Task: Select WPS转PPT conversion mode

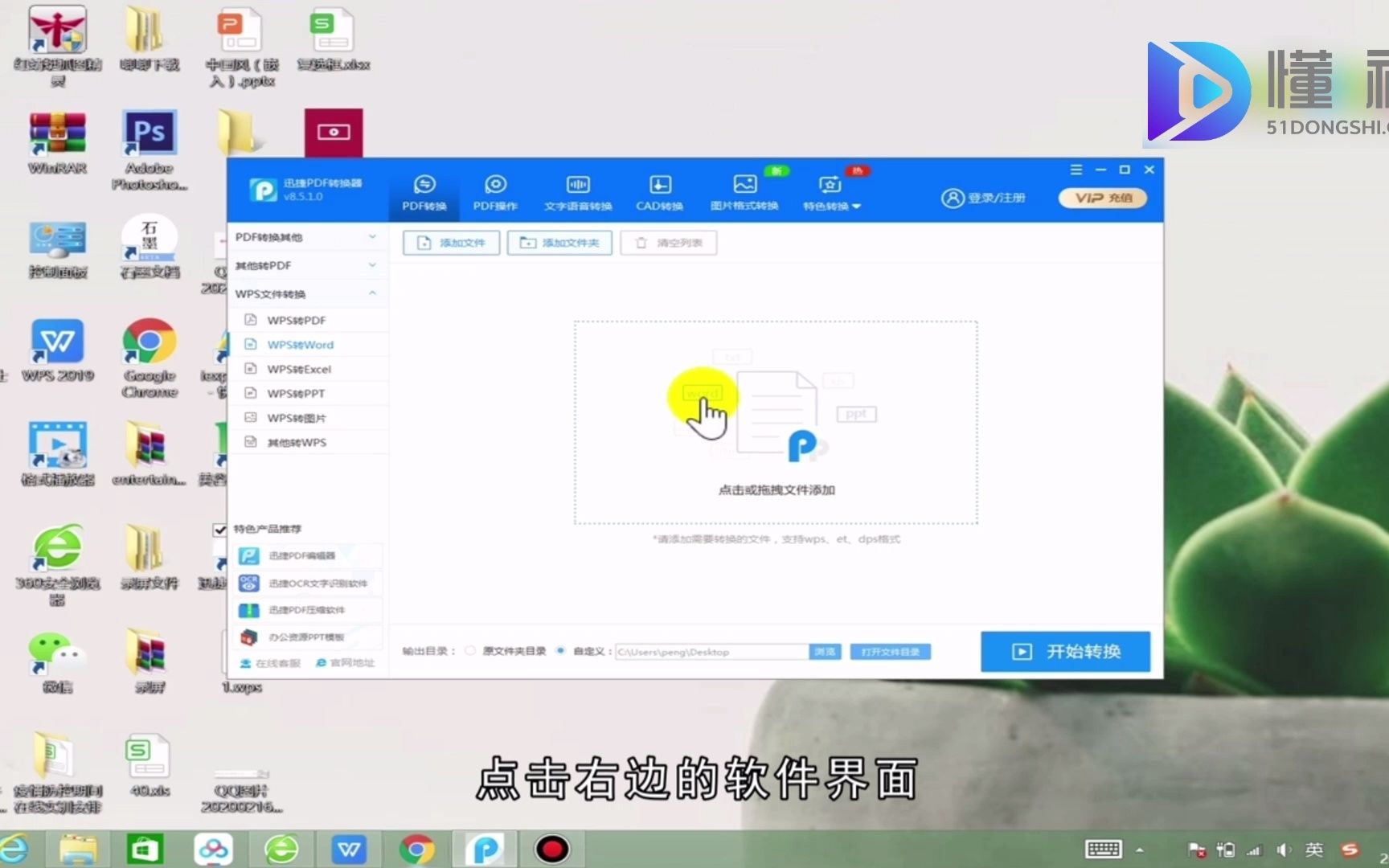Action: (296, 393)
